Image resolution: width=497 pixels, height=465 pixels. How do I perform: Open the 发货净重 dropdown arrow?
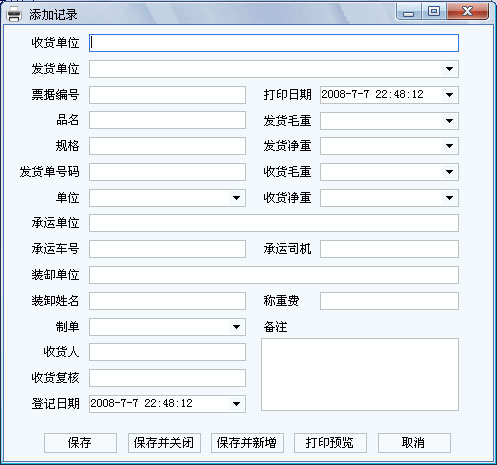449,146
